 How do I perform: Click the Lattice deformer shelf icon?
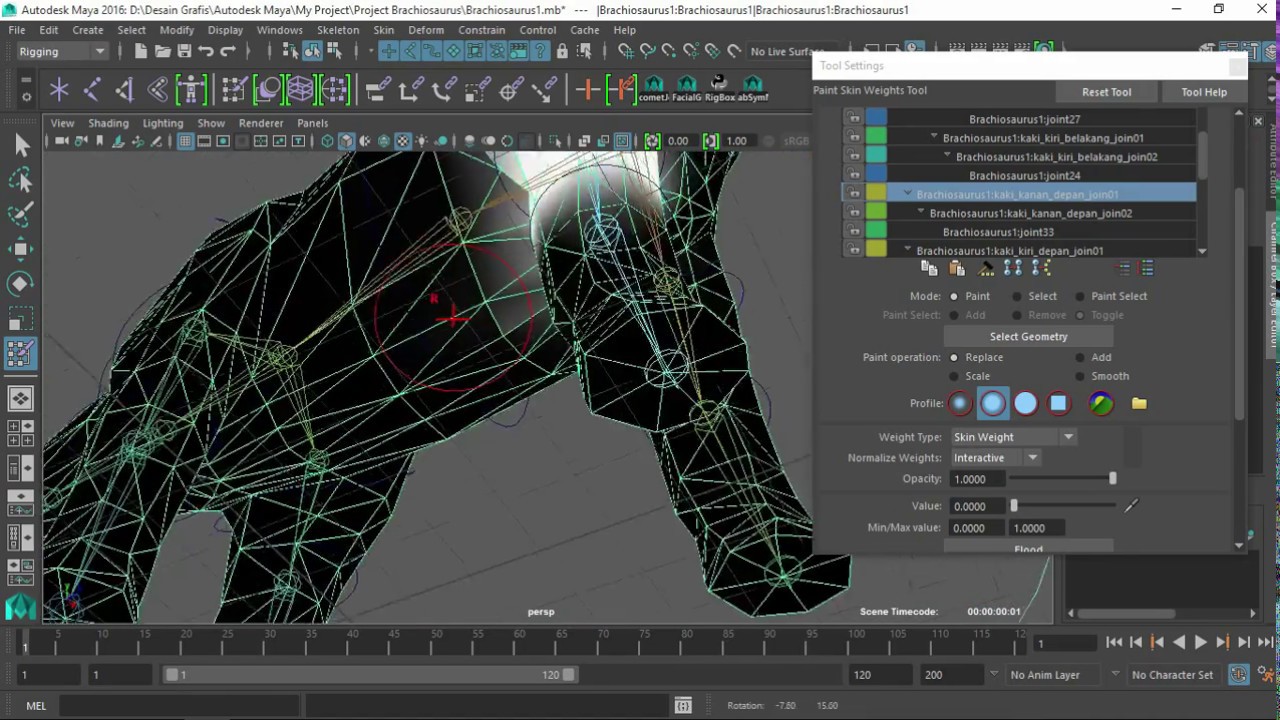click(x=301, y=90)
